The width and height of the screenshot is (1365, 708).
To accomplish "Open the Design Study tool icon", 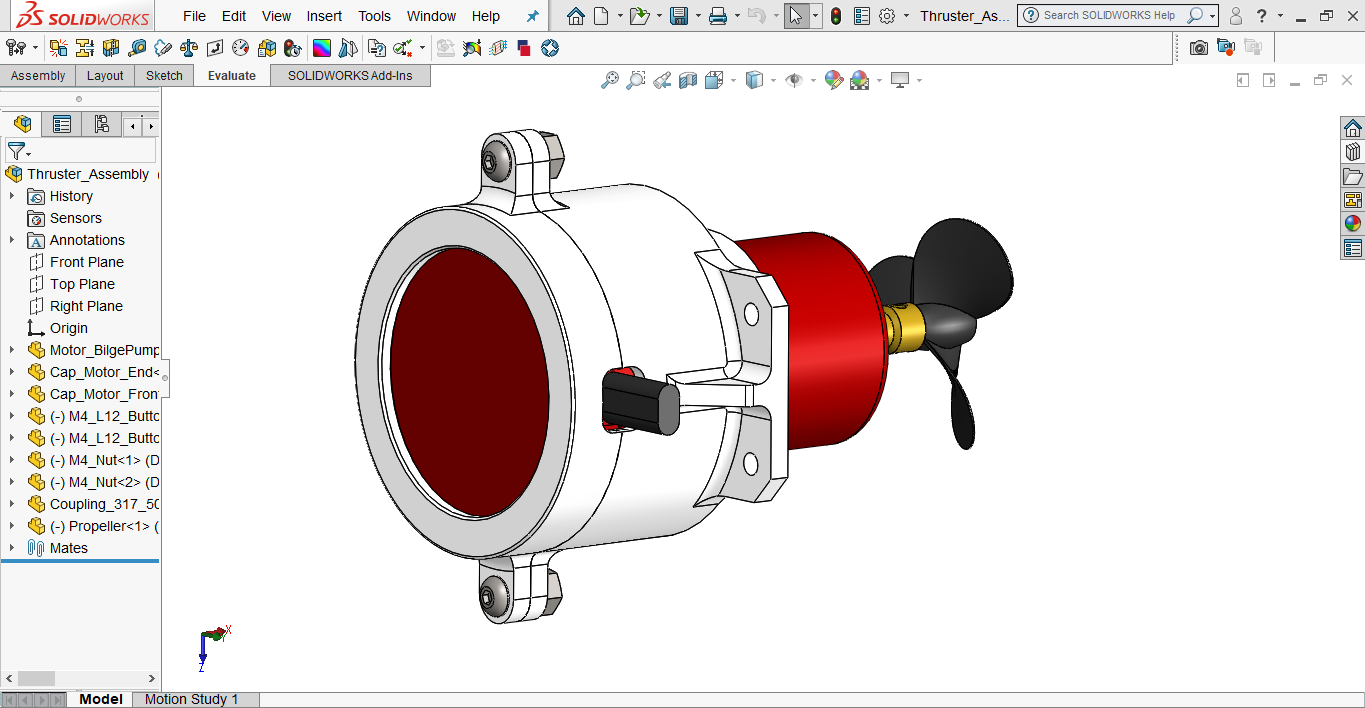I will pyautogui.click(x=17, y=48).
